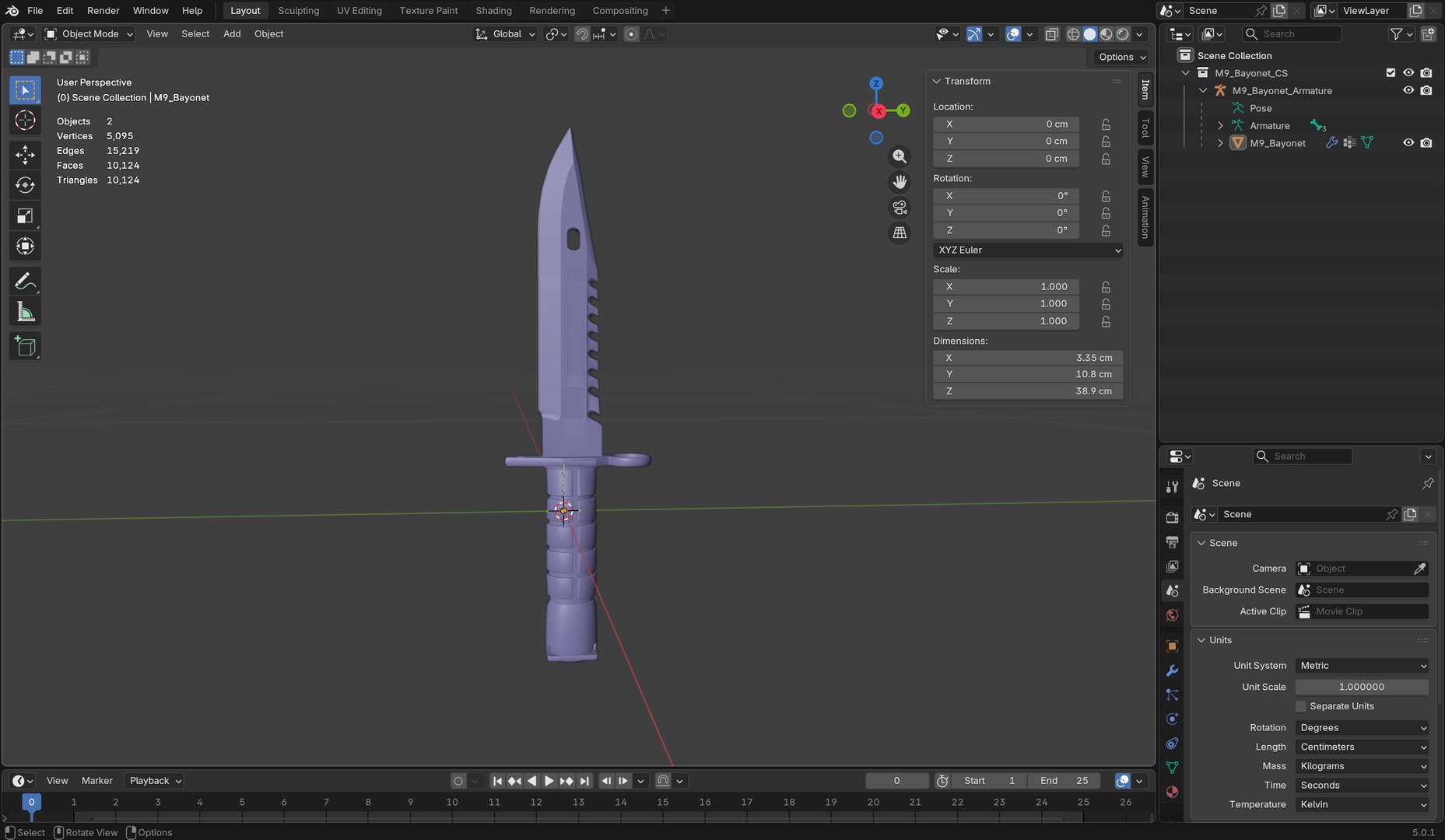Open the Material properties tab
This screenshot has height=840, width=1445.
coord(1172,792)
